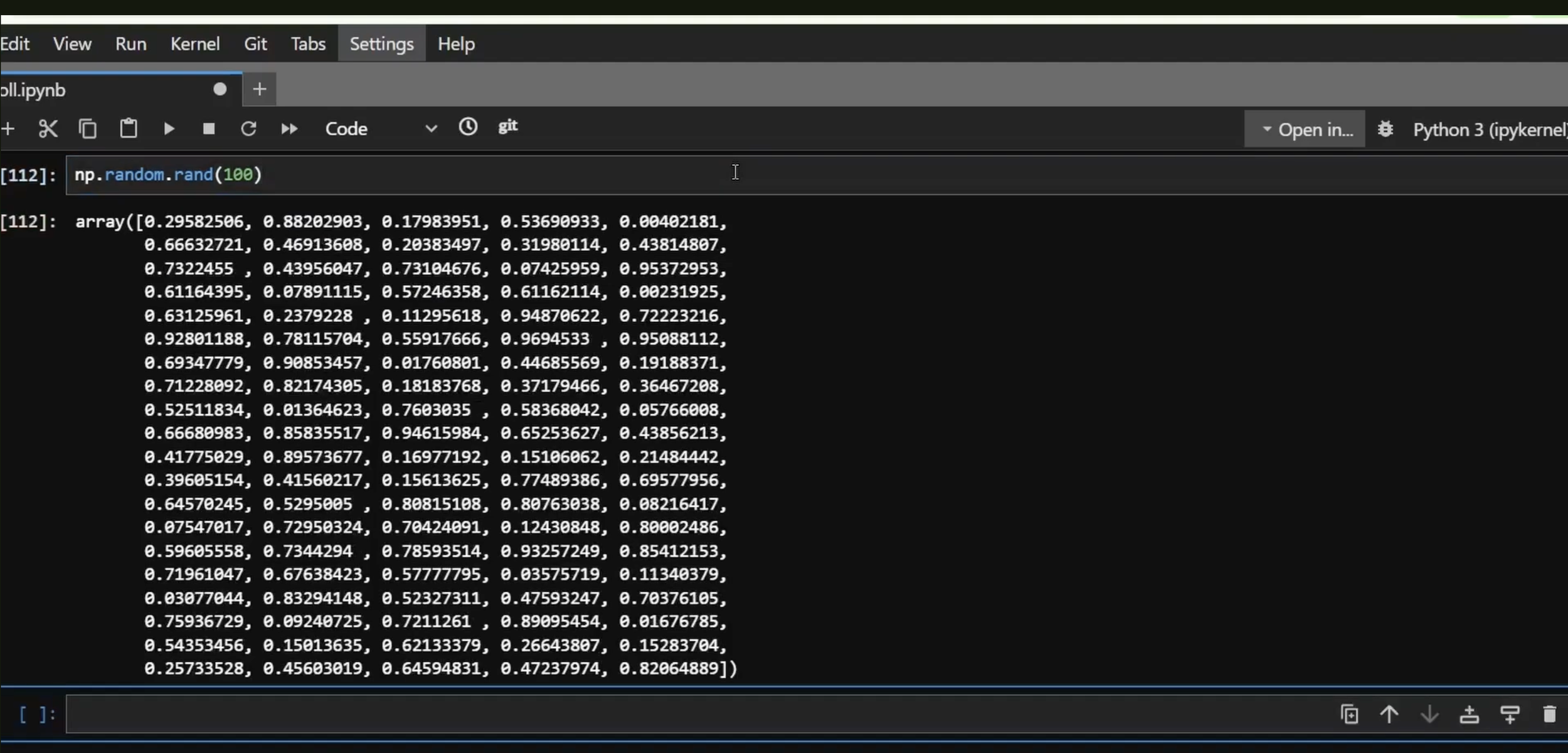1568x753 pixels.
Task: Expand the Open in... dropdown
Action: [x=1305, y=129]
